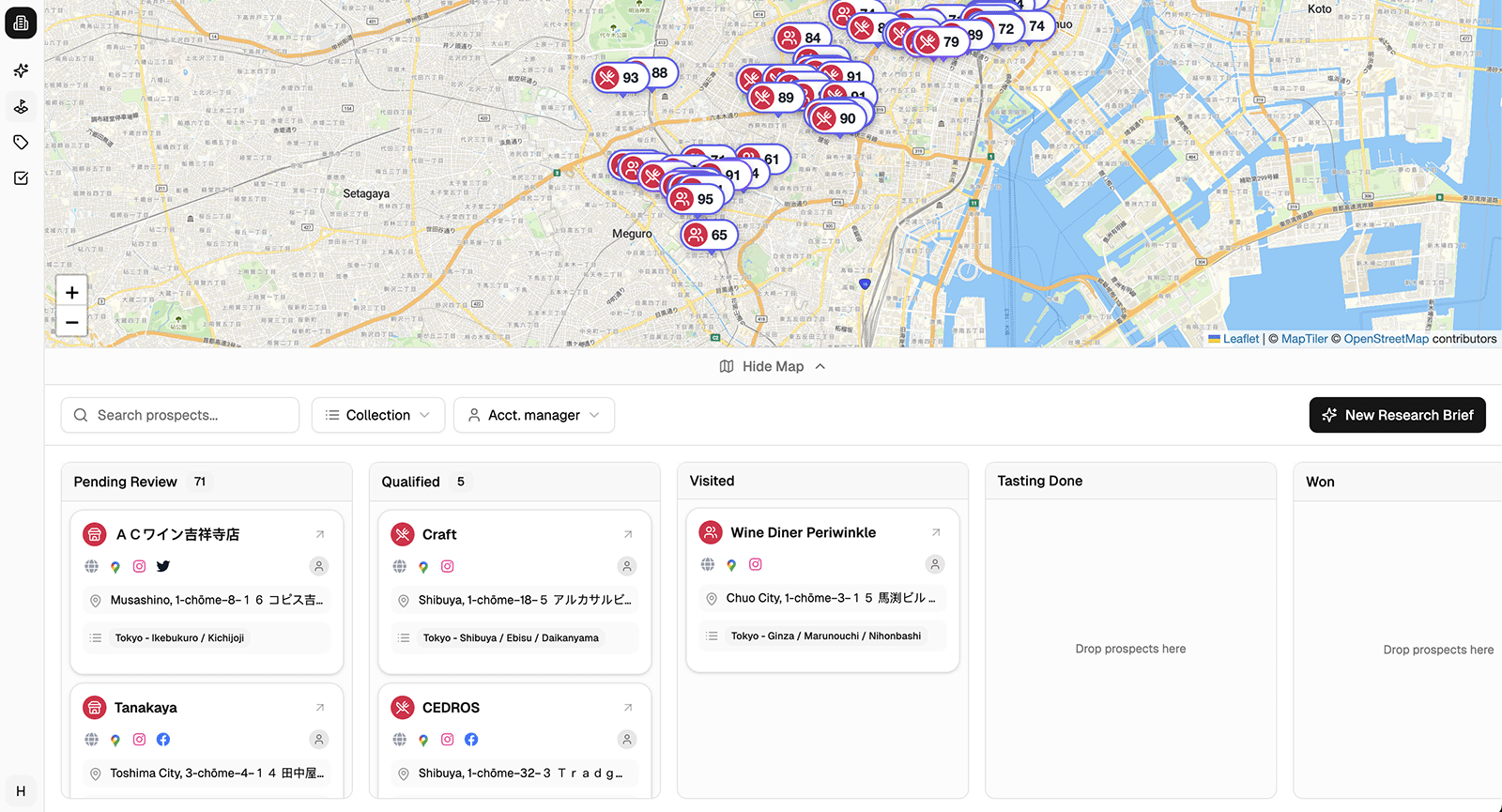Focus the Search prospects field
Viewport: 1502px width, 812px height.
tap(180, 415)
